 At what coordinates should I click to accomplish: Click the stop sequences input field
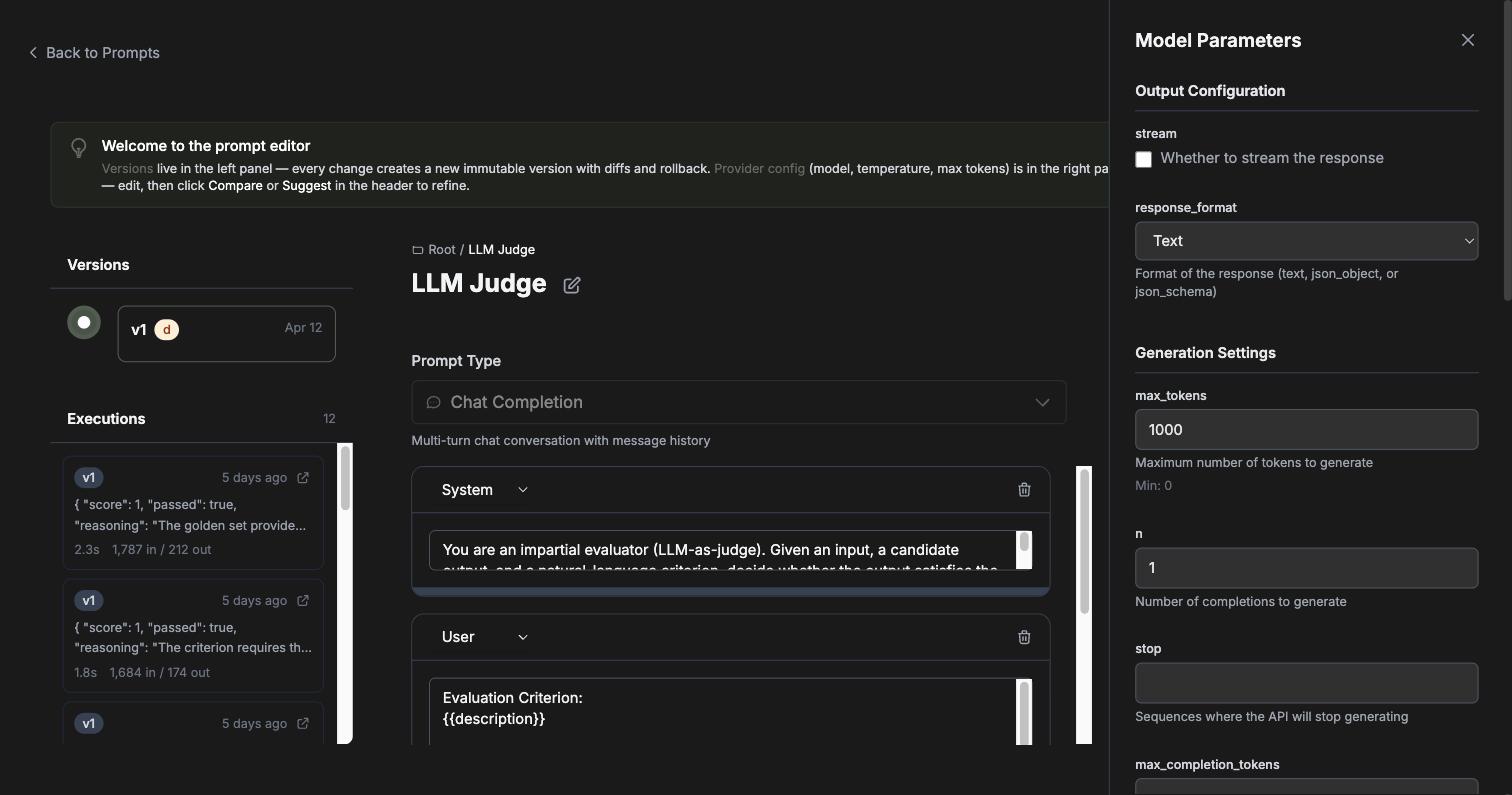(x=1306, y=683)
